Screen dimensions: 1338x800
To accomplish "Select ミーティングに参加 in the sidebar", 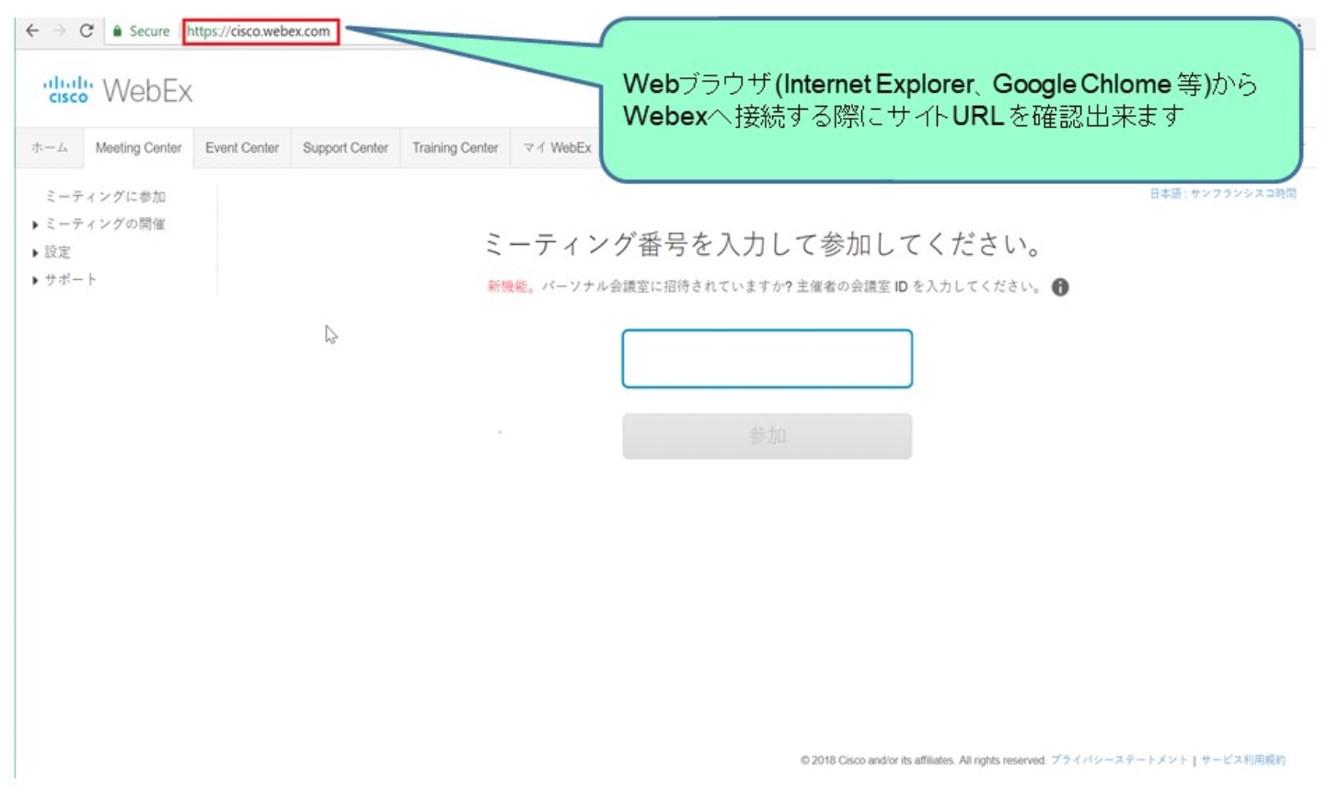I will tap(105, 197).
